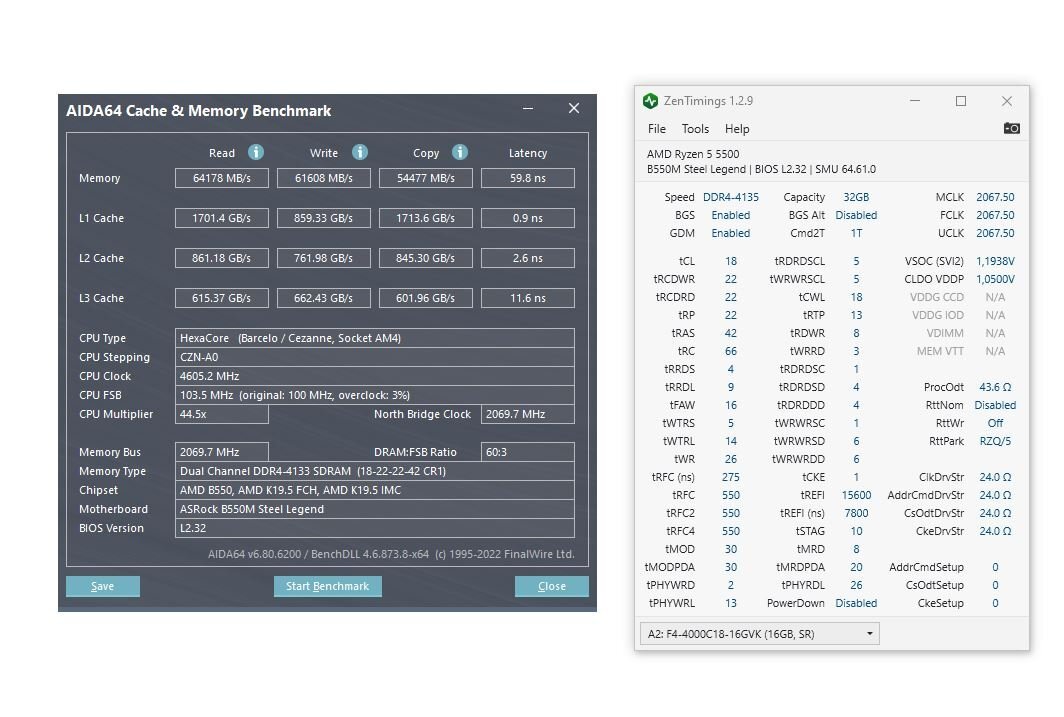Click Memory Write value 61608 MB/s
The width and height of the screenshot is (1064, 717).
coord(324,178)
